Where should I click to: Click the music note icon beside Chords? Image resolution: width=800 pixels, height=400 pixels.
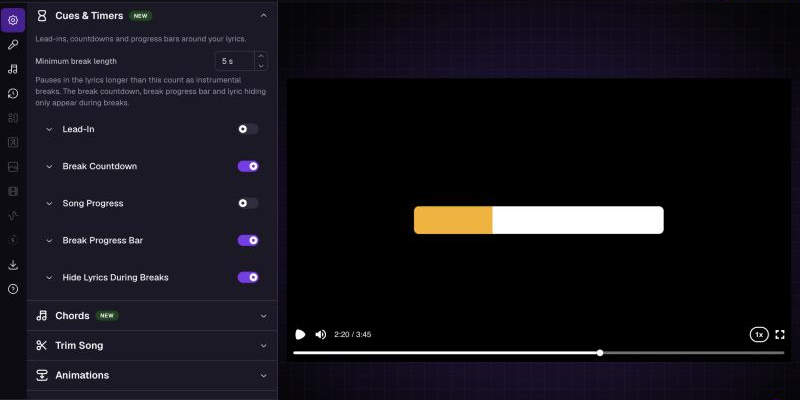(42, 316)
